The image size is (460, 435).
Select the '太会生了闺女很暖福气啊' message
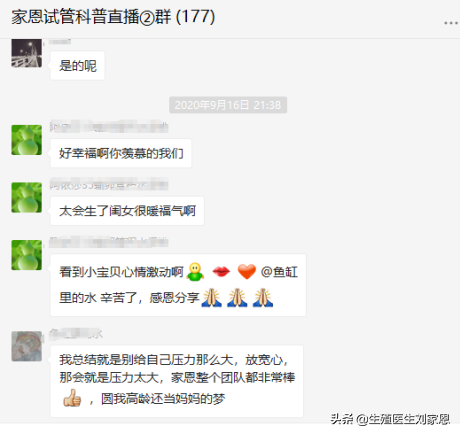tap(127, 211)
